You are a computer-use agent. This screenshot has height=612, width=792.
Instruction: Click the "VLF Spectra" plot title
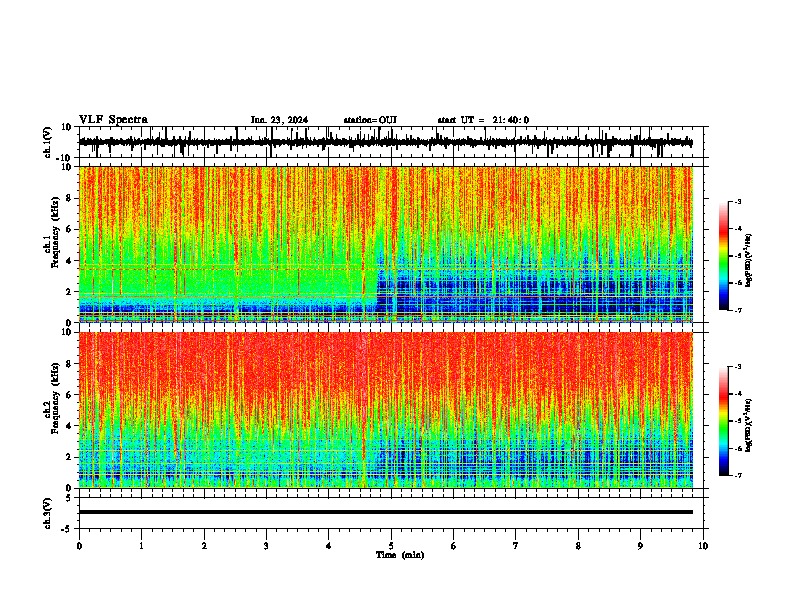point(113,120)
